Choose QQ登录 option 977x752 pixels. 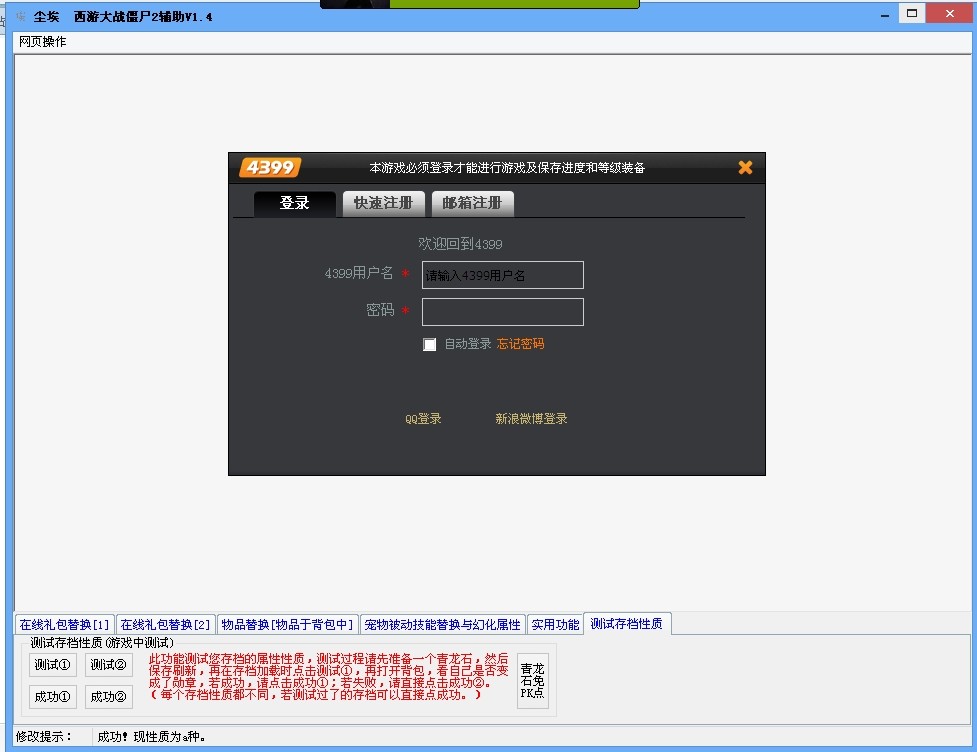coord(423,419)
